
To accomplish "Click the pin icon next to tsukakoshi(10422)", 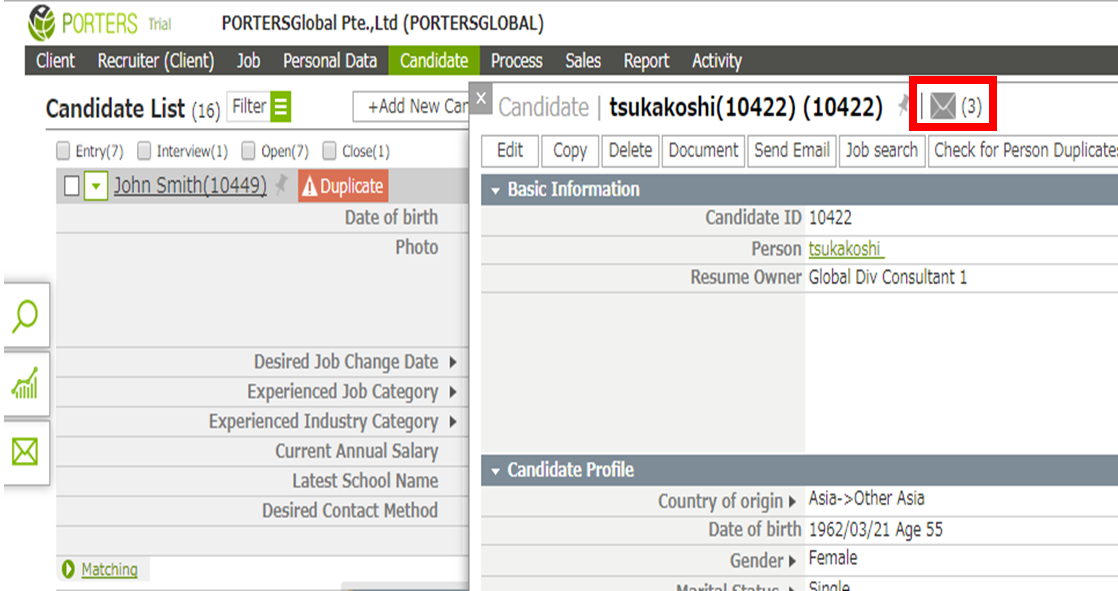I will [x=903, y=106].
